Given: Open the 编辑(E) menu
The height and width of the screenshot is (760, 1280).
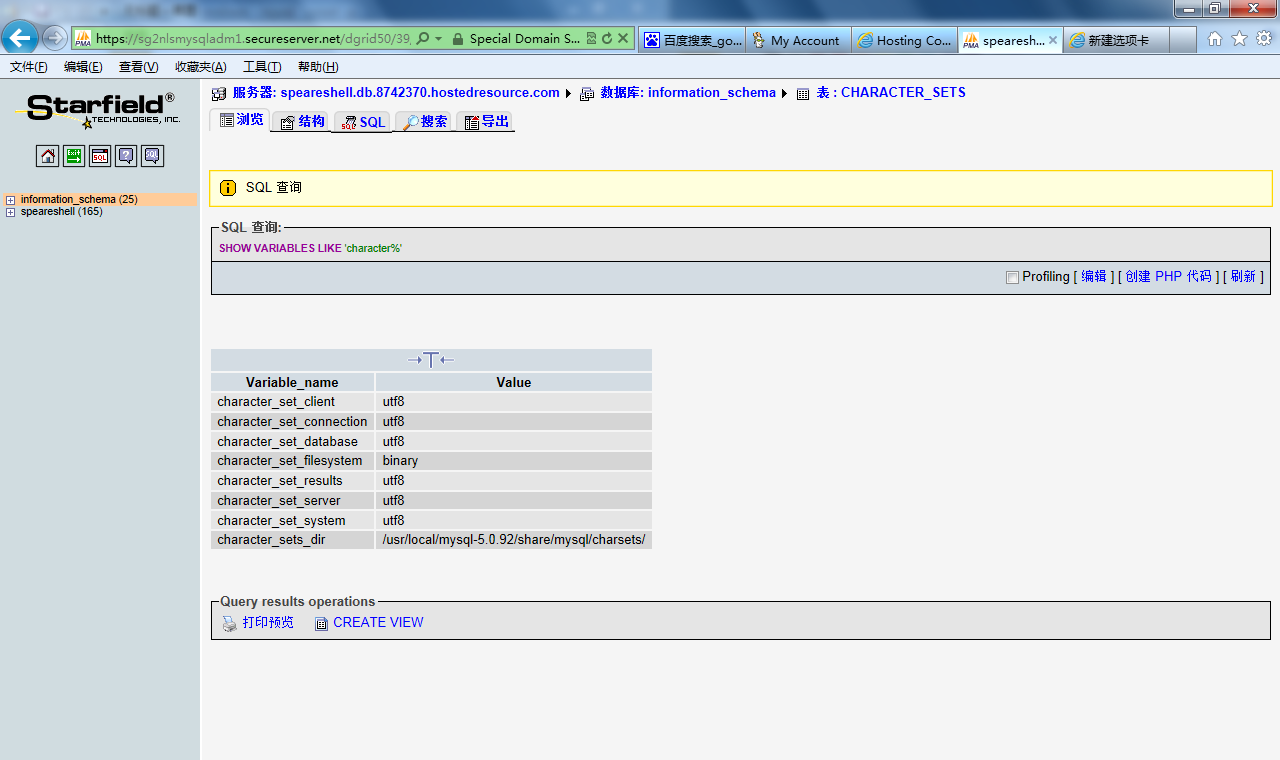Looking at the screenshot, I should tap(83, 67).
